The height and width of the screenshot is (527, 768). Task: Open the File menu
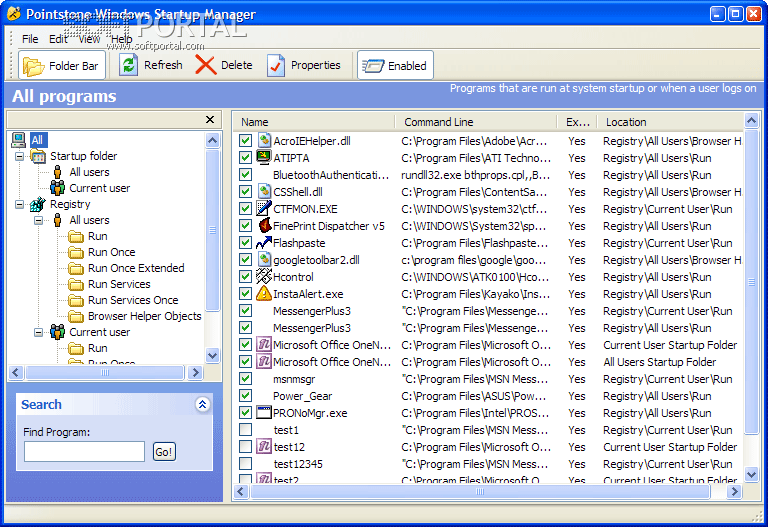30,39
